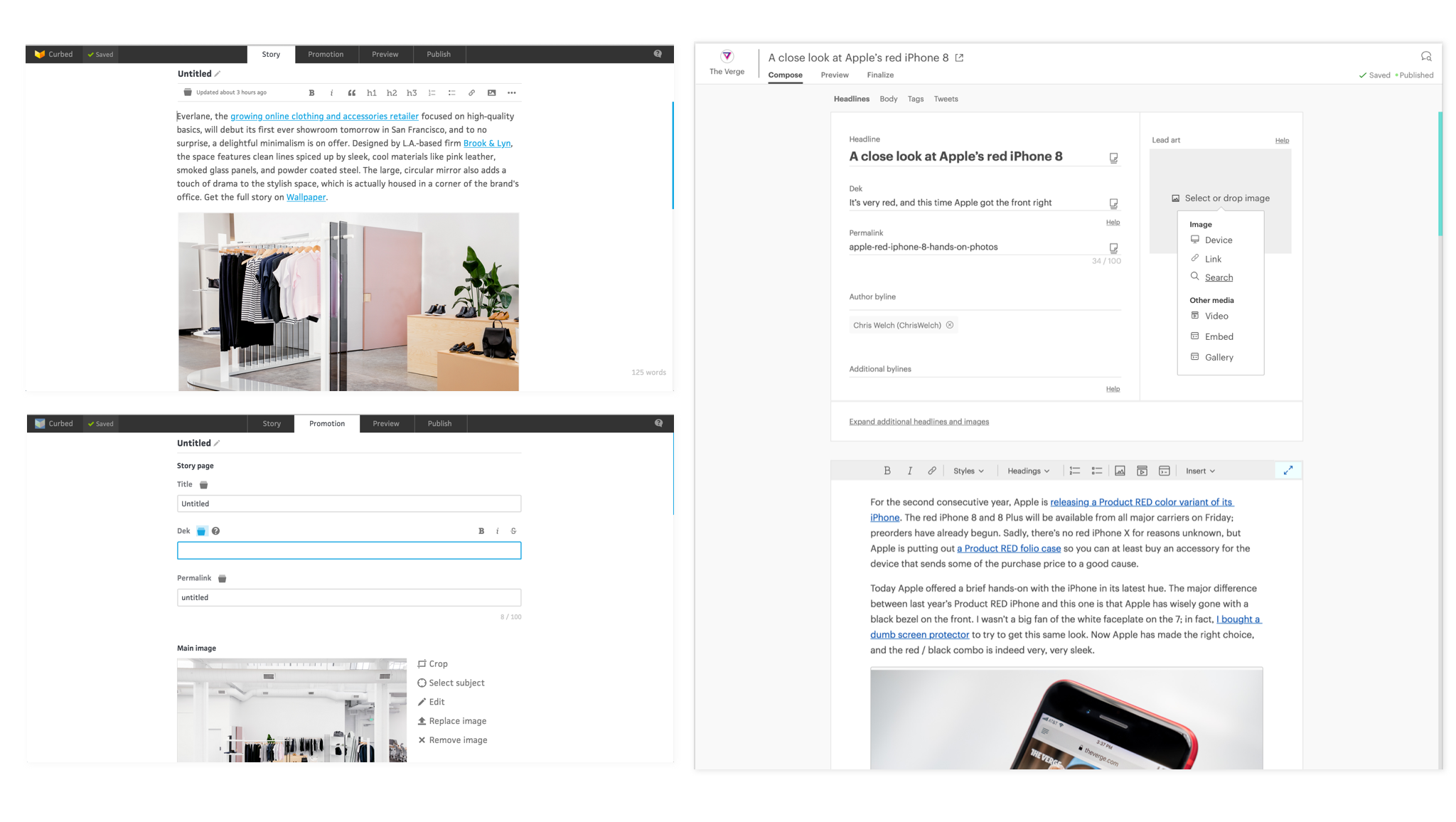Click Expand additional headlines and images
Screen dimensions: 1456x822
click(x=919, y=422)
